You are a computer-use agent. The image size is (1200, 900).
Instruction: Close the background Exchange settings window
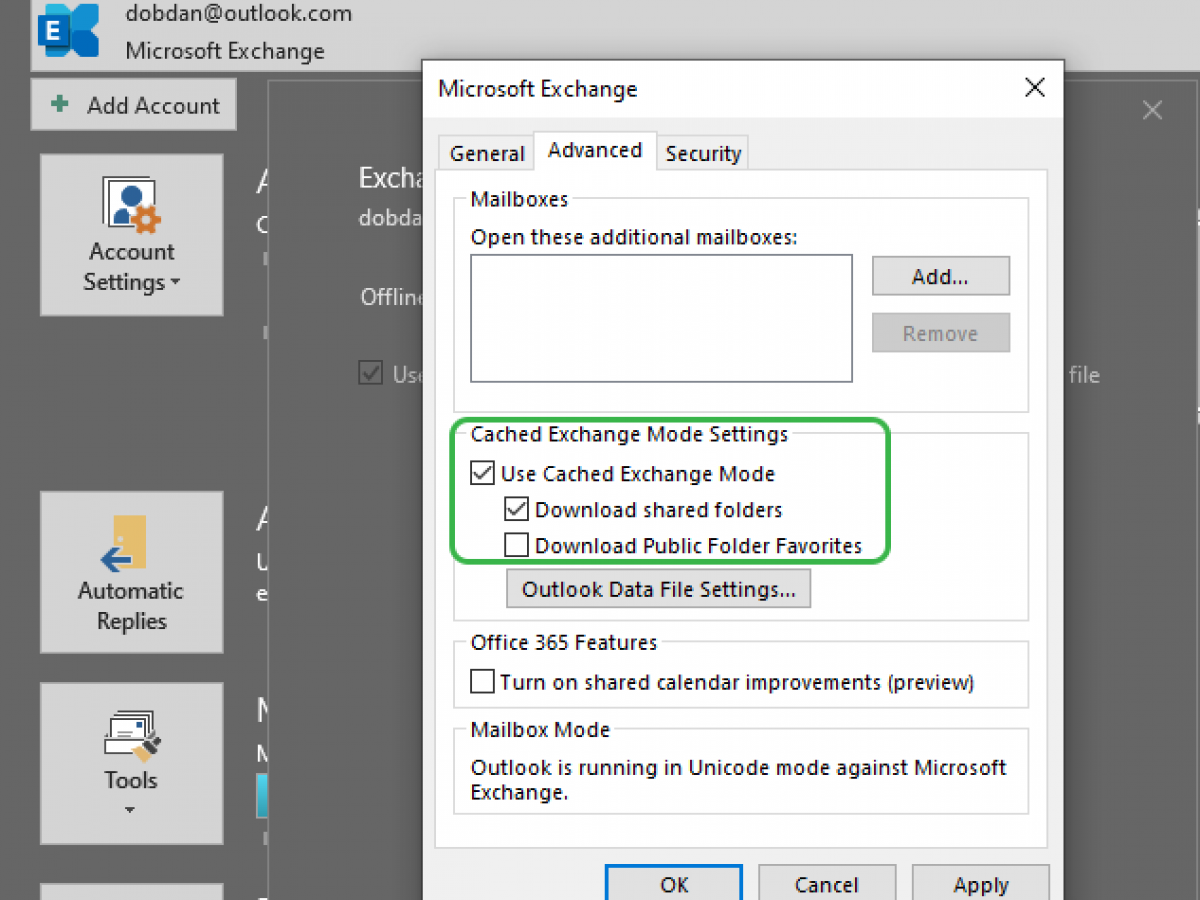coord(1152,110)
